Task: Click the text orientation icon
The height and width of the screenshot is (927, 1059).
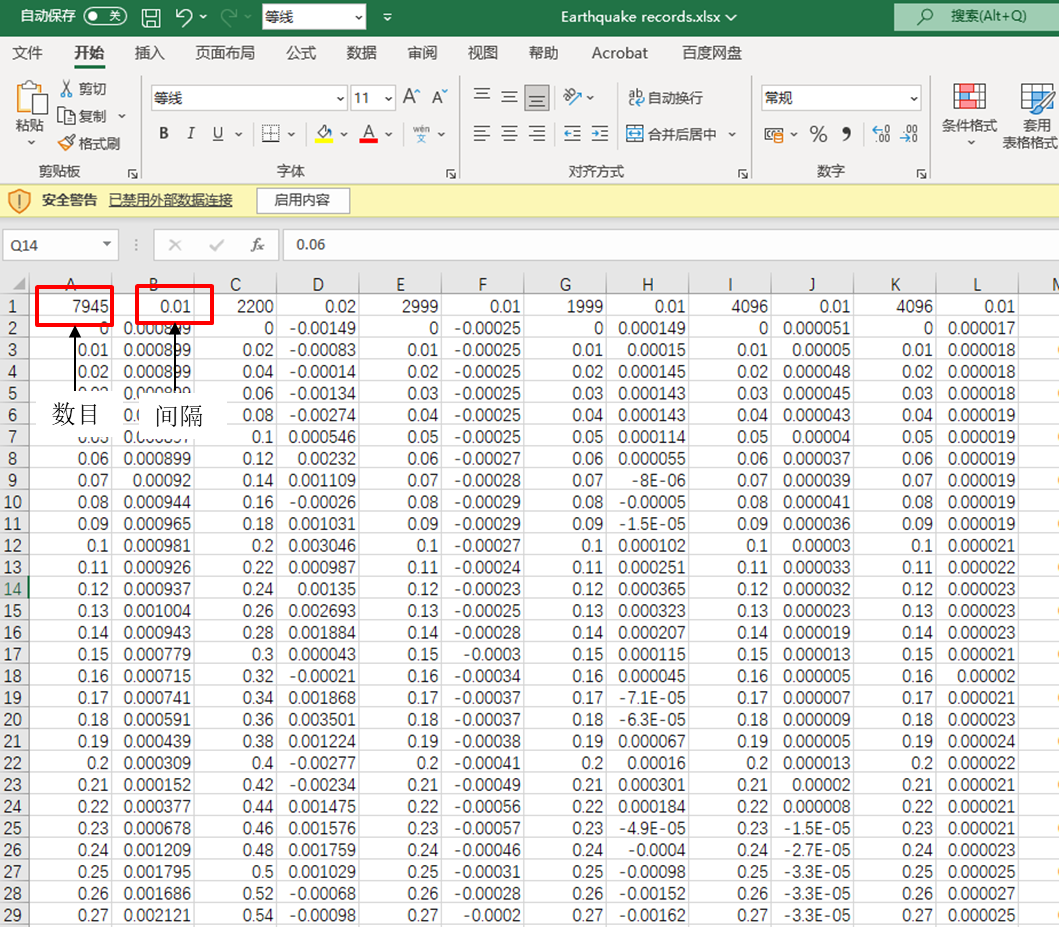Action: [x=573, y=97]
